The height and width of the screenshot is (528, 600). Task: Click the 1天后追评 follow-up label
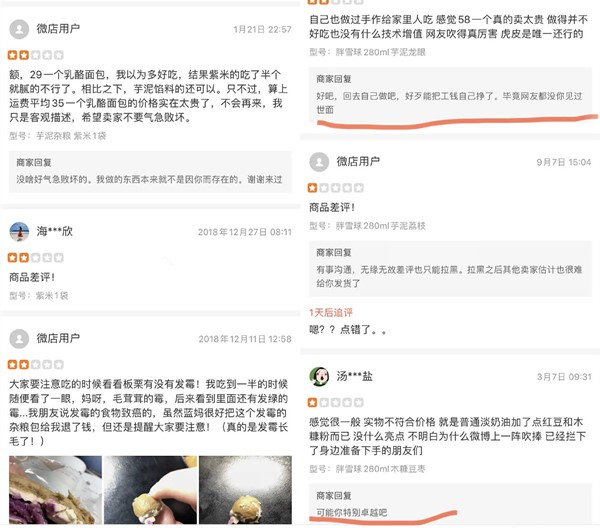point(331,313)
